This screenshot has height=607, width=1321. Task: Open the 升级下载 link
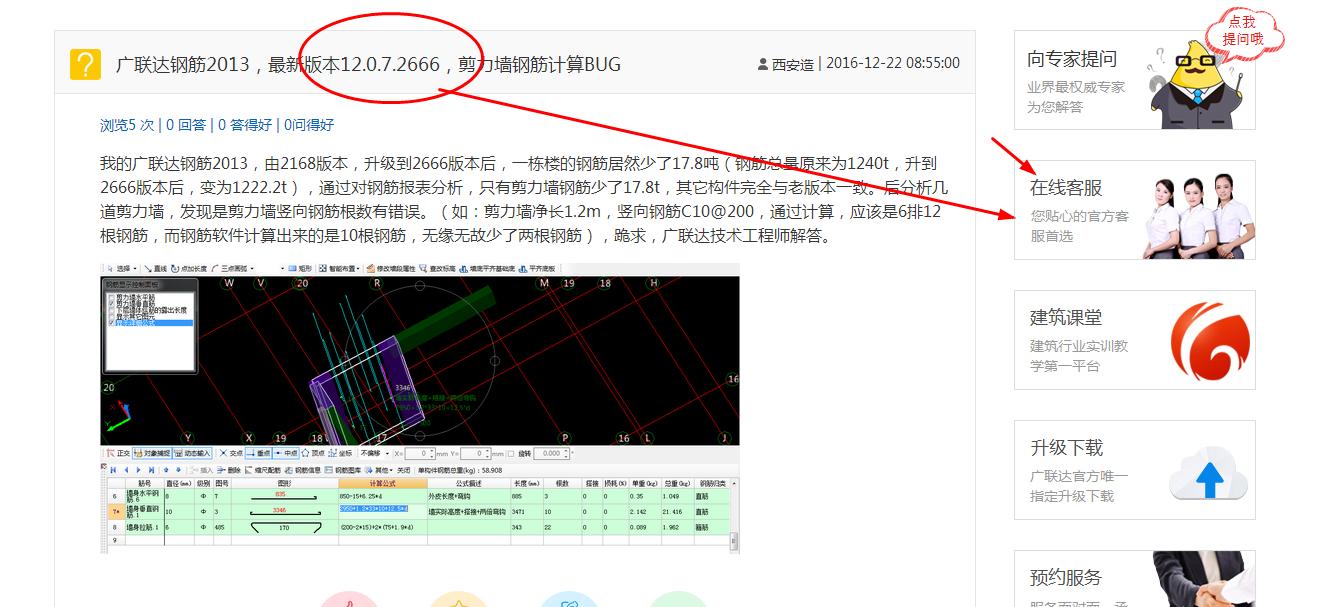[1066, 447]
